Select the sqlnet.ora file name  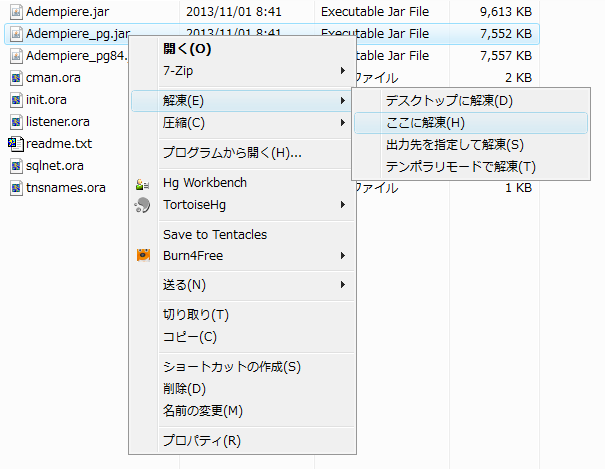tap(55, 166)
